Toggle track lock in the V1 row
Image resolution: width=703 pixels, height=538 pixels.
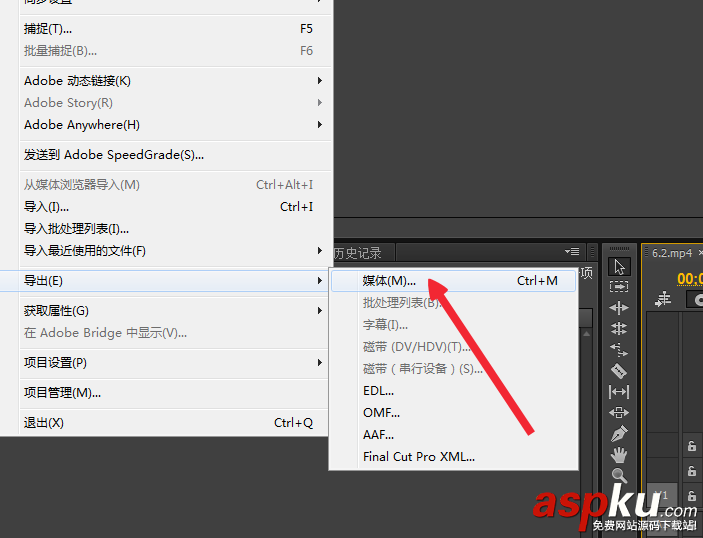coord(692,496)
